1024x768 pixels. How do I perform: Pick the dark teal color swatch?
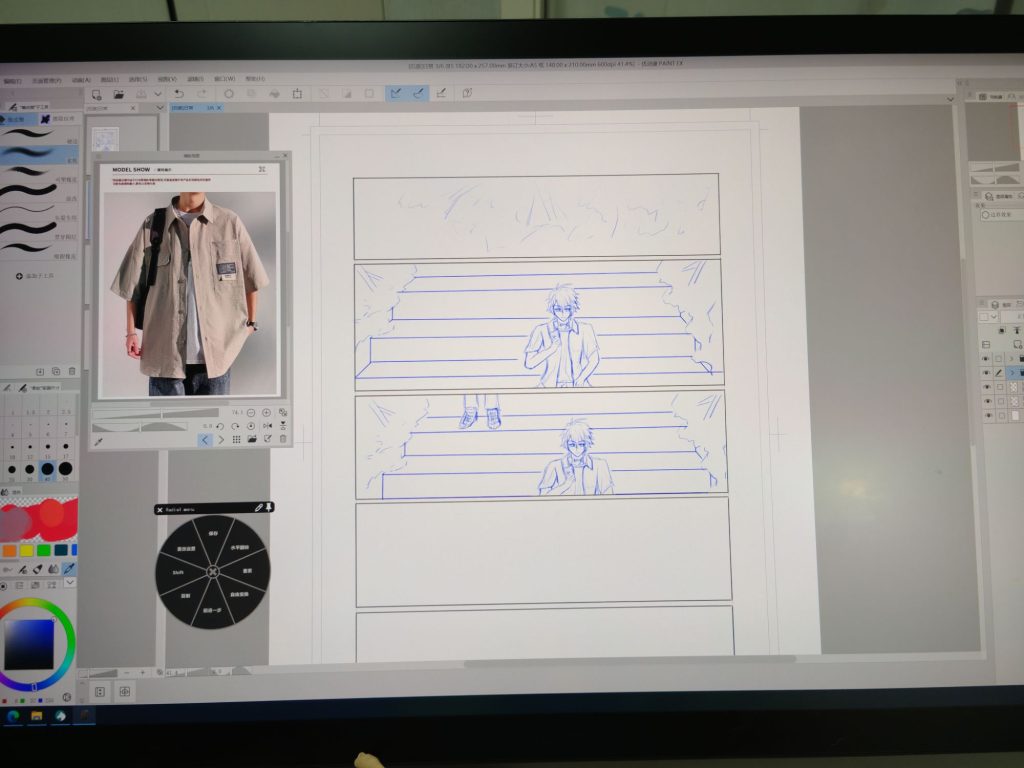pyautogui.click(x=61, y=550)
